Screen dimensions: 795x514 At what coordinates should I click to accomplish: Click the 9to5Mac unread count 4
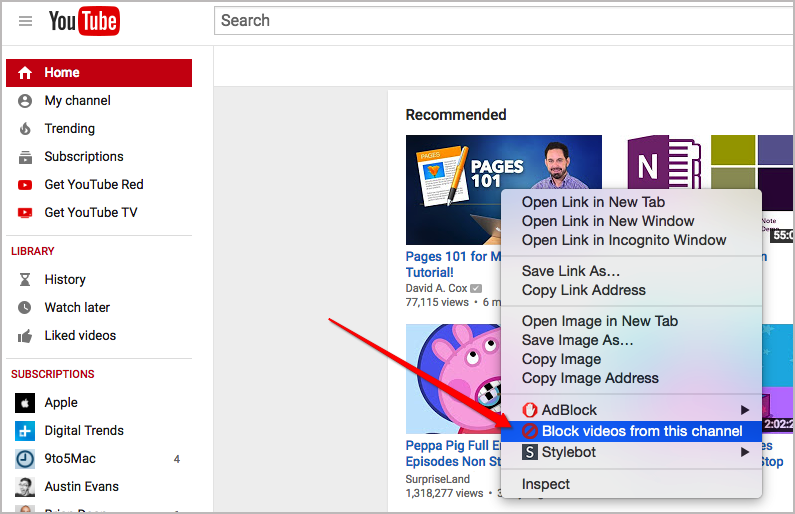point(176,459)
